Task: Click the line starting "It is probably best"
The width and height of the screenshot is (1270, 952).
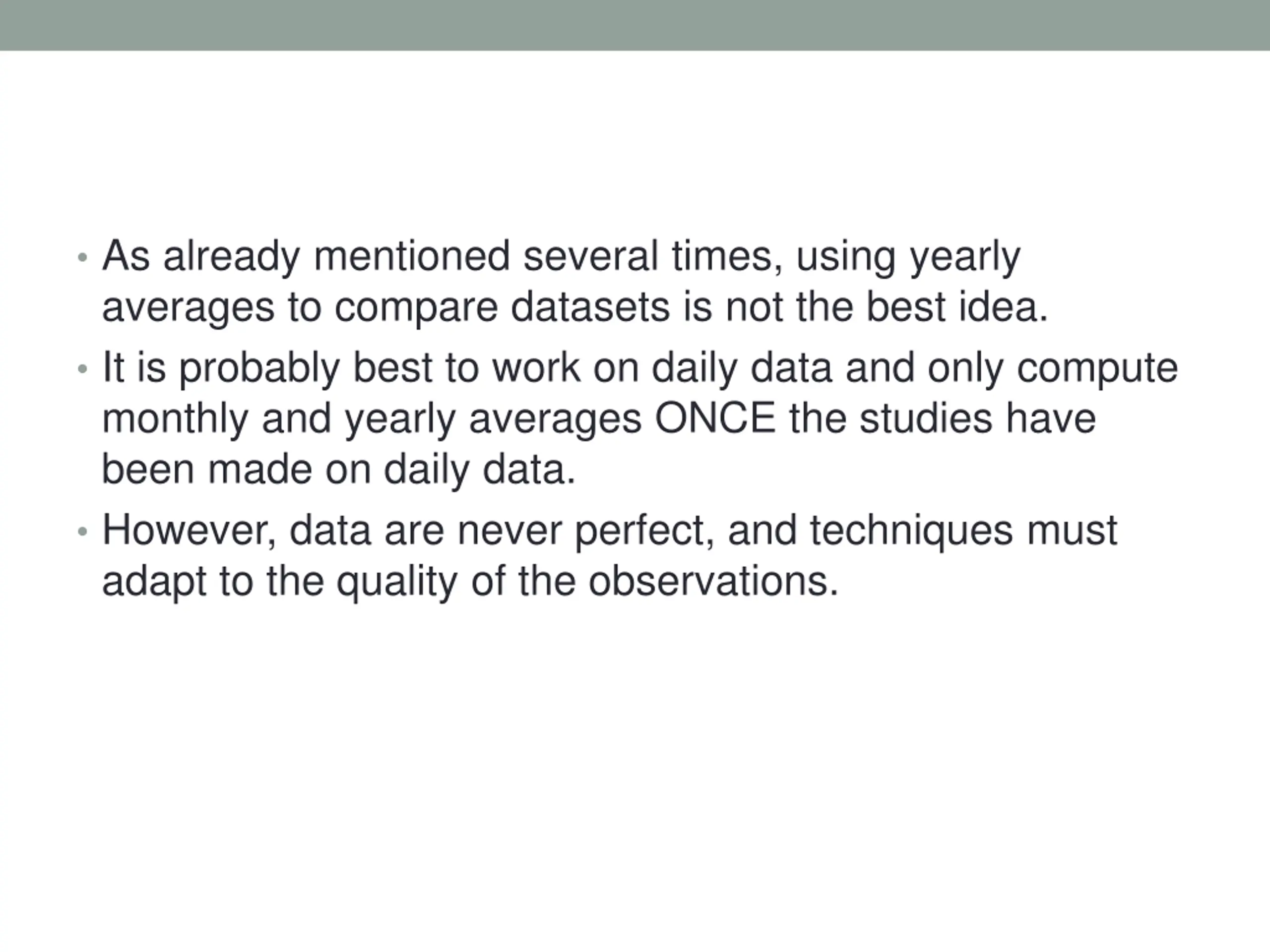Action: (639, 368)
